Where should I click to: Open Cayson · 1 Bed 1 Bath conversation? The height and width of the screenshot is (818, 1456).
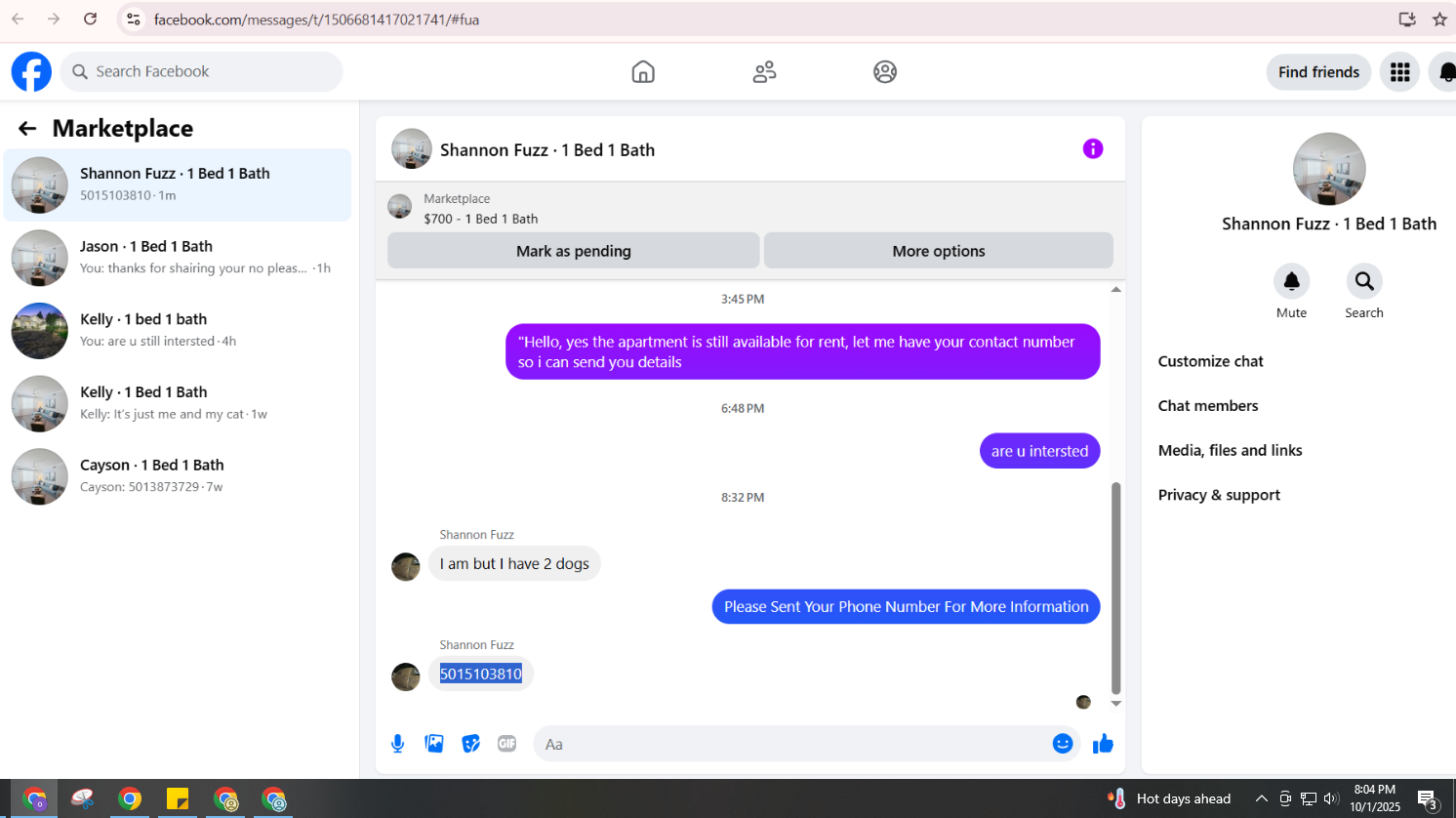[178, 476]
